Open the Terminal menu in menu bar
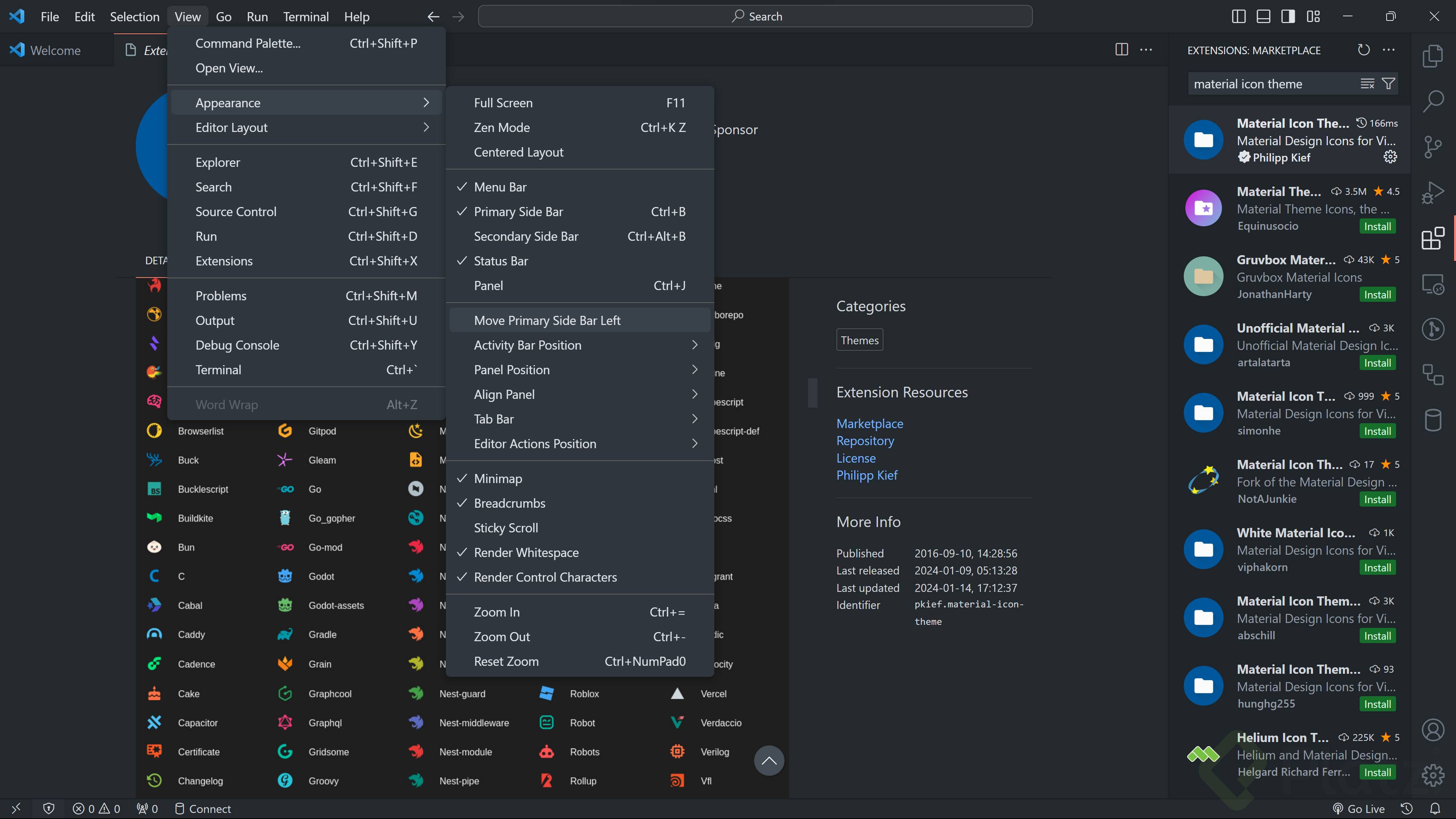Viewport: 1456px width, 819px height. (305, 16)
